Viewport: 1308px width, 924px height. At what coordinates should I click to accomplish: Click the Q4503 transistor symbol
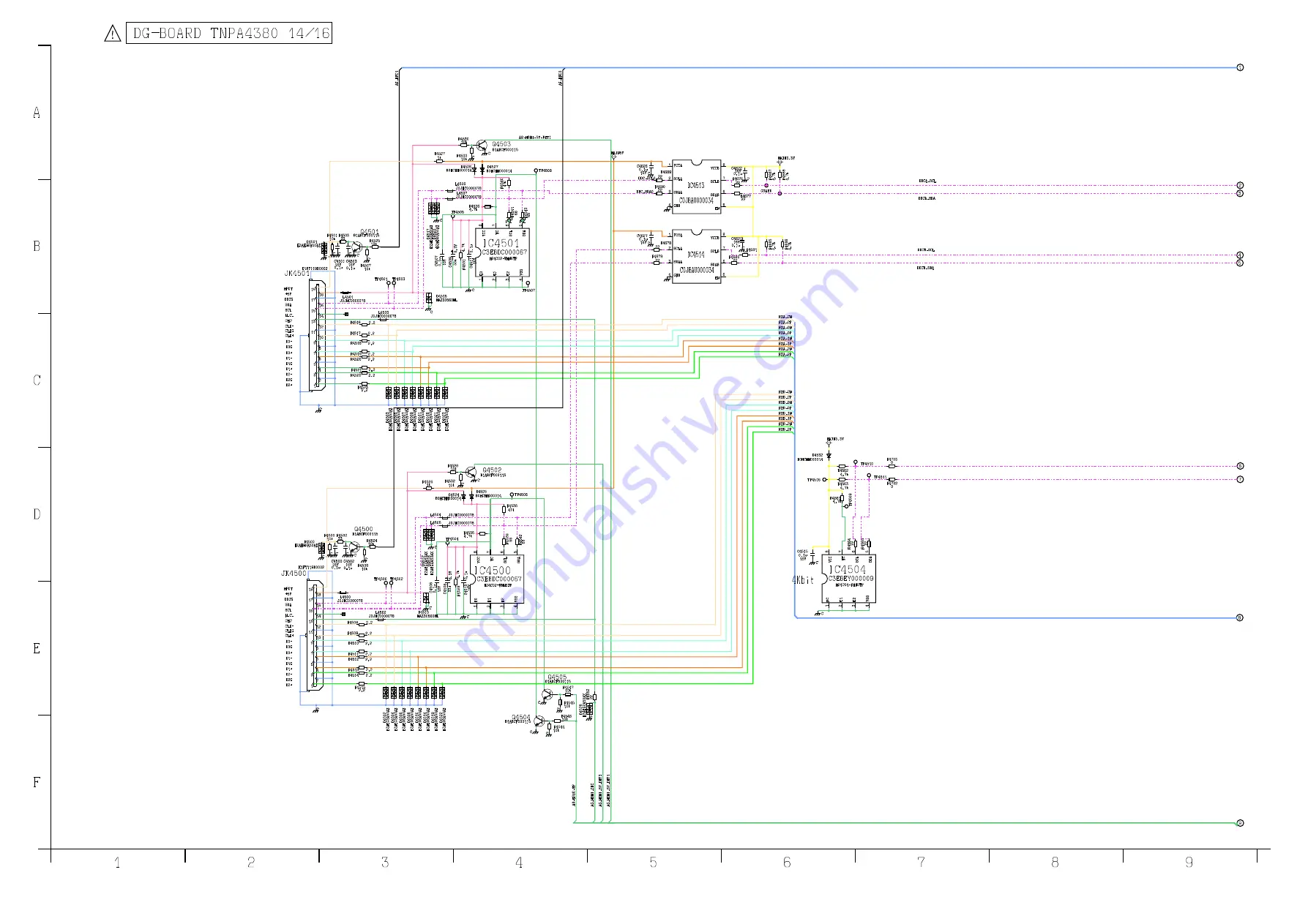pos(482,146)
